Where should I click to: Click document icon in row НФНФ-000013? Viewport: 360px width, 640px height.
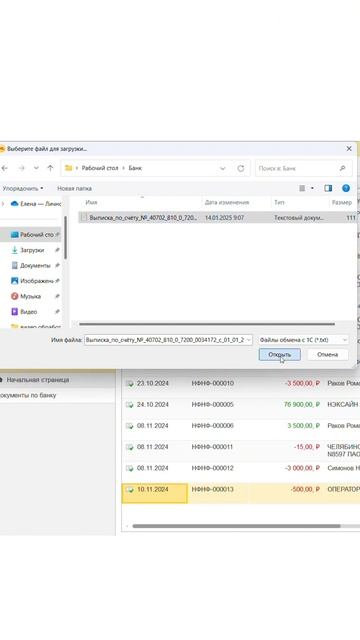[129, 489]
